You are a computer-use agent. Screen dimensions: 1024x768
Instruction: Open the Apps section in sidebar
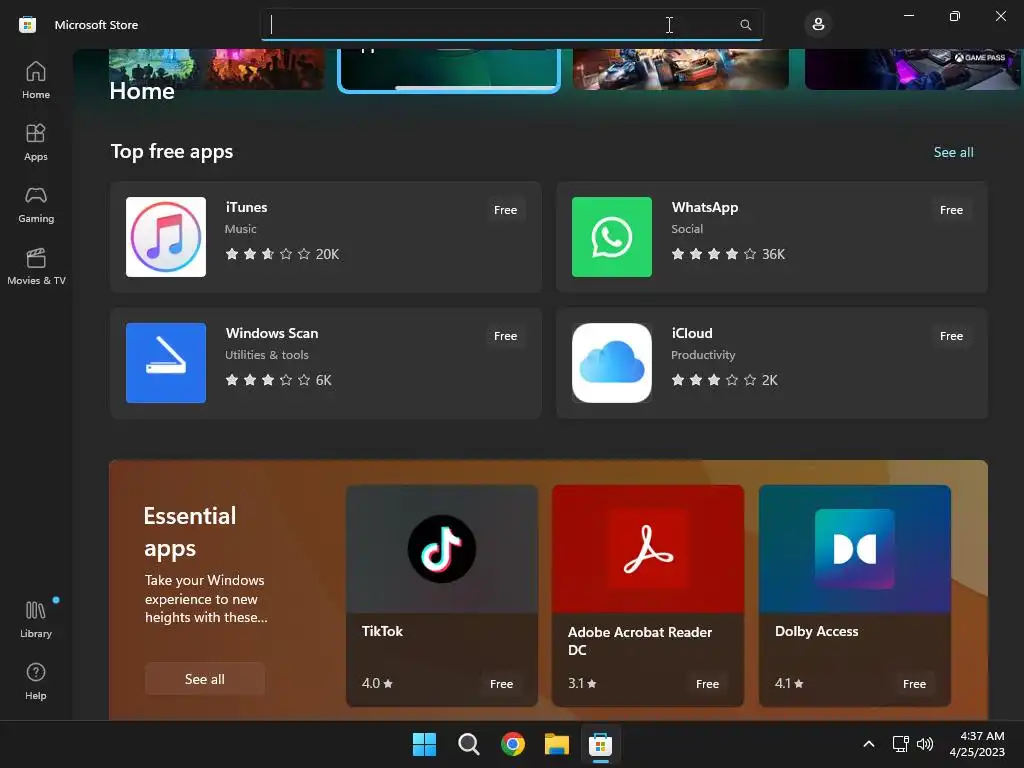pos(36,142)
